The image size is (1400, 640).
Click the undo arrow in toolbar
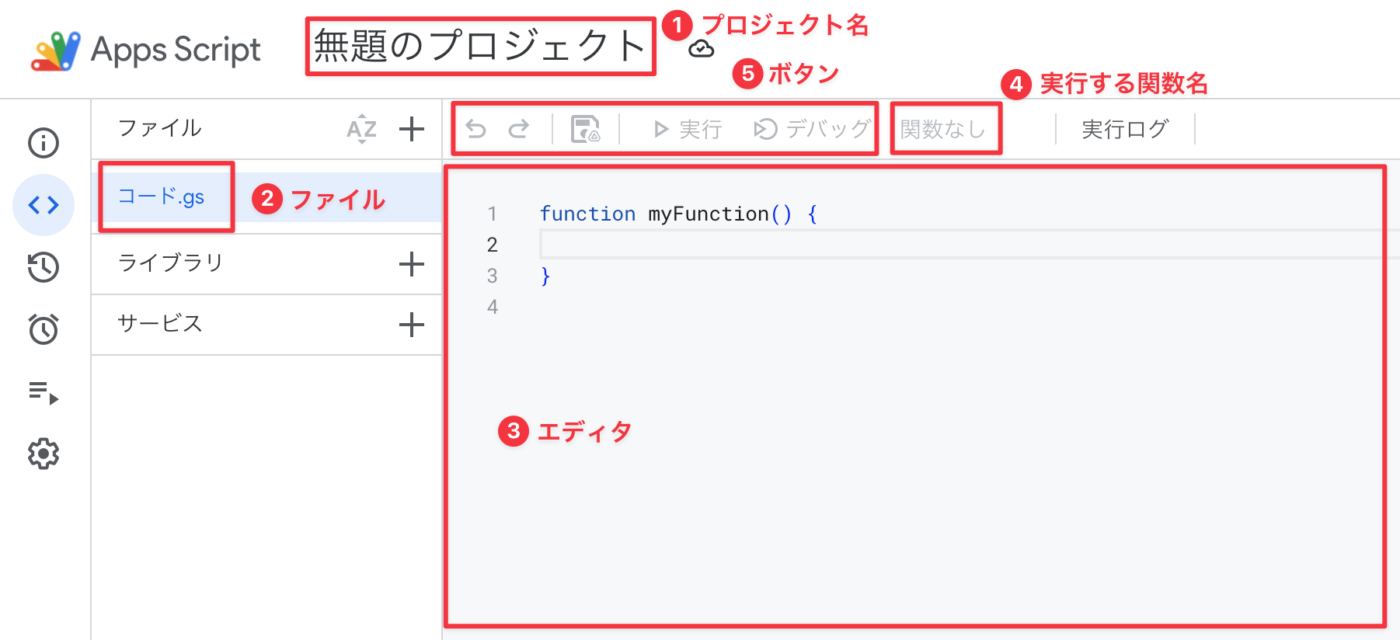coord(477,129)
